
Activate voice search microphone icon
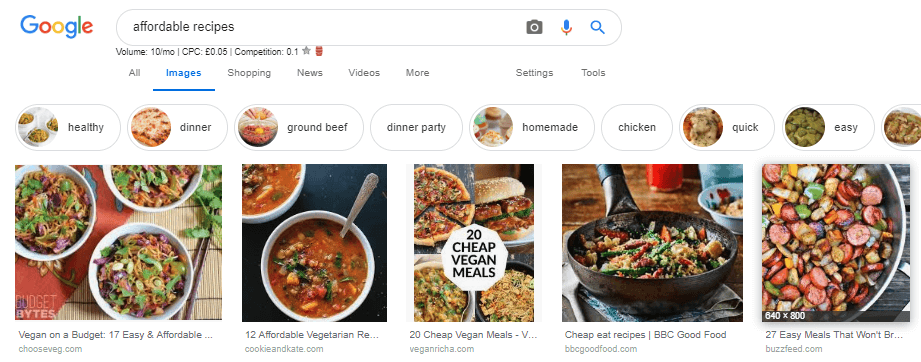coord(566,27)
